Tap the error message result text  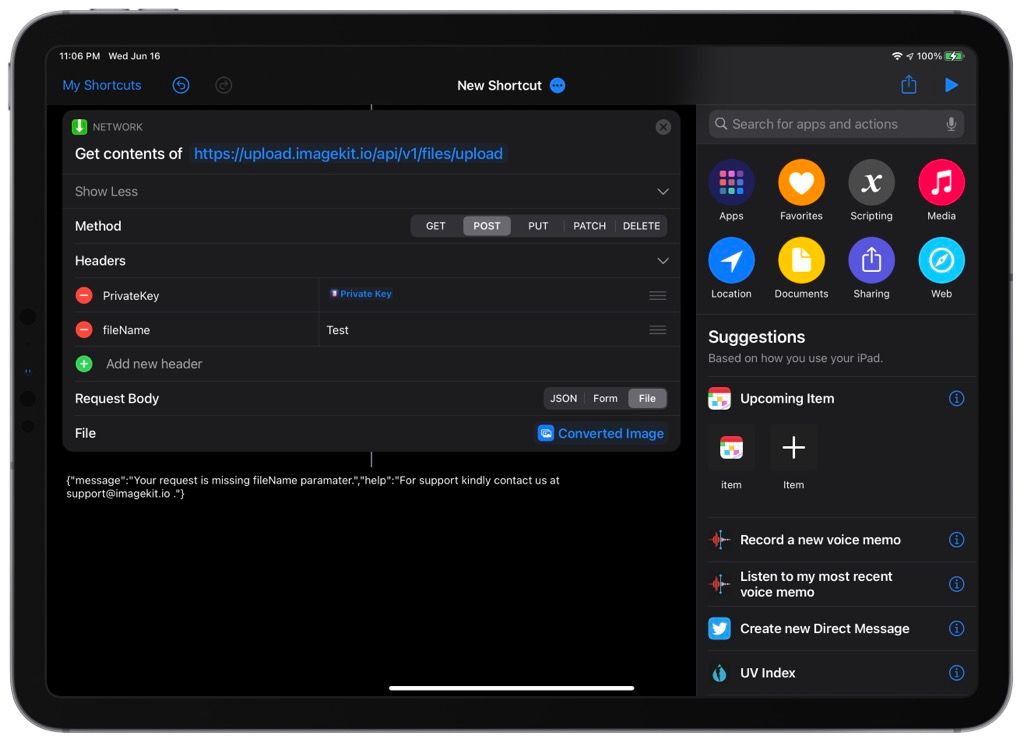tap(313, 487)
